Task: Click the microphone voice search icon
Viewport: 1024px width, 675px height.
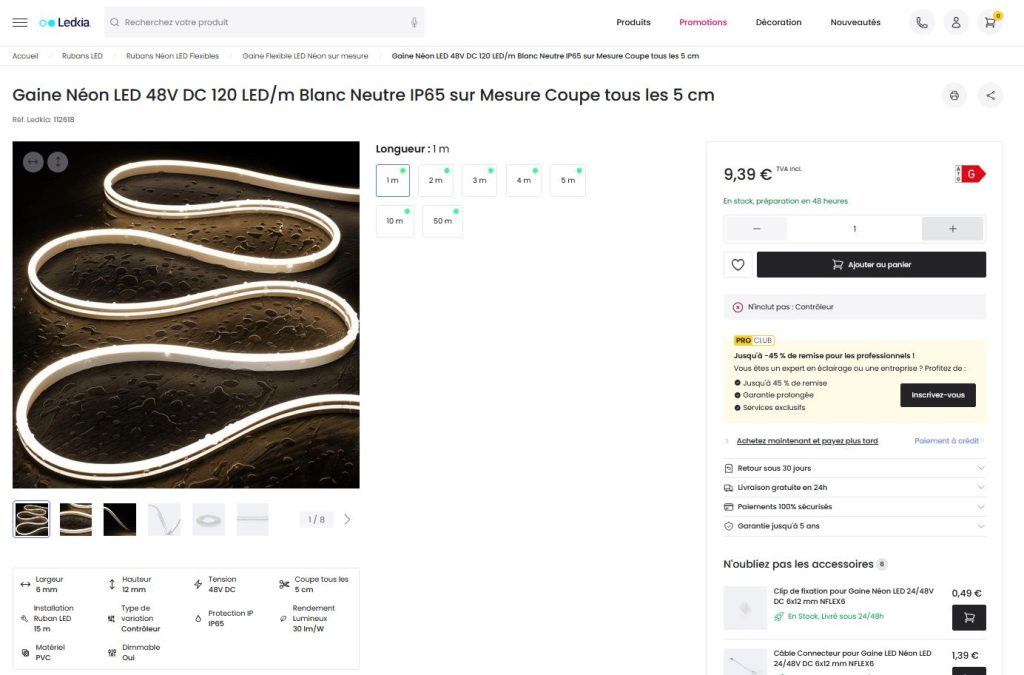Action: click(x=414, y=22)
